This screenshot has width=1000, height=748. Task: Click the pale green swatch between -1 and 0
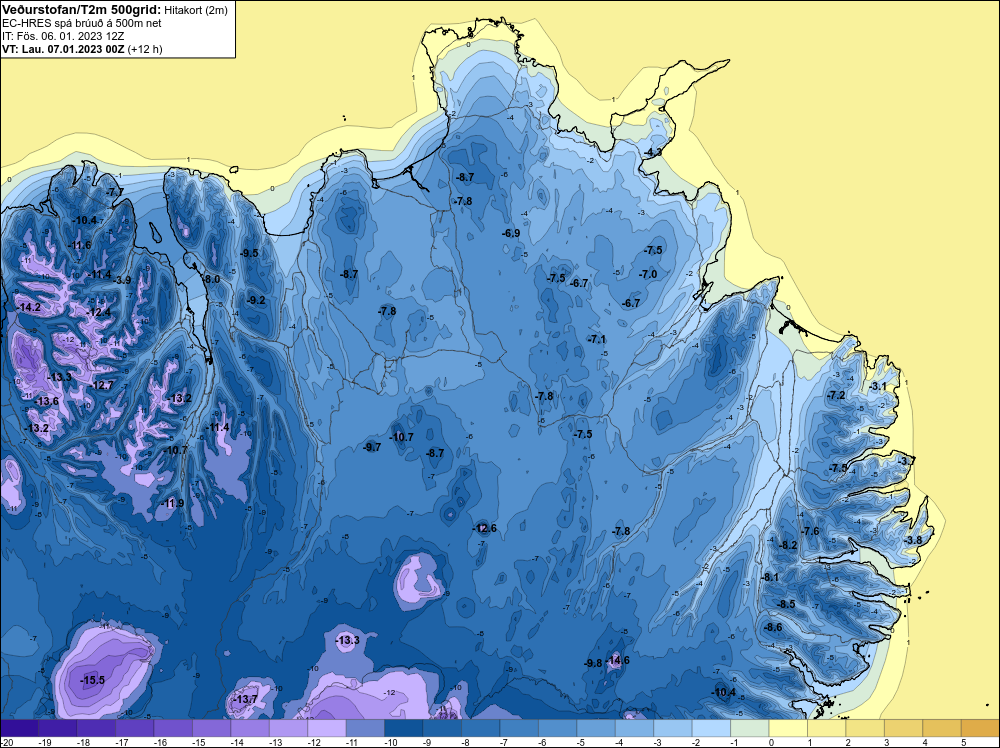pyautogui.click(x=750, y=728)
